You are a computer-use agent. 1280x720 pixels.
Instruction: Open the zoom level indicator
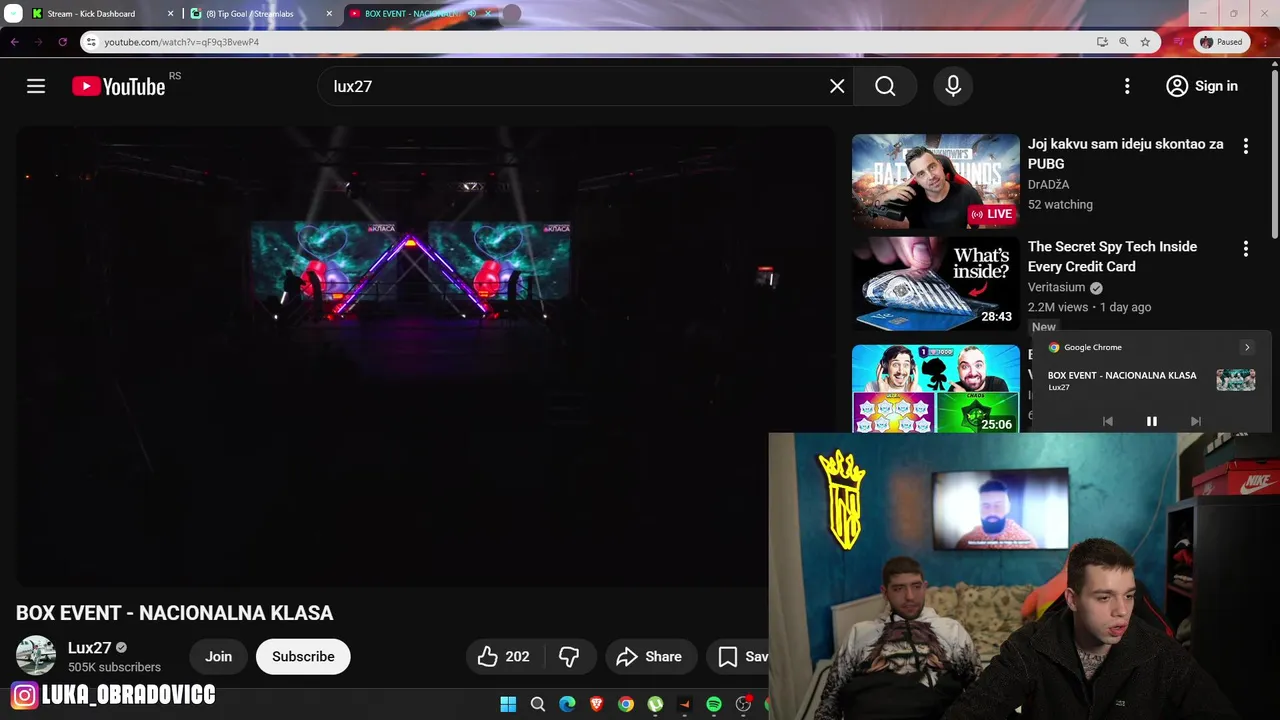click(1123, 42)
